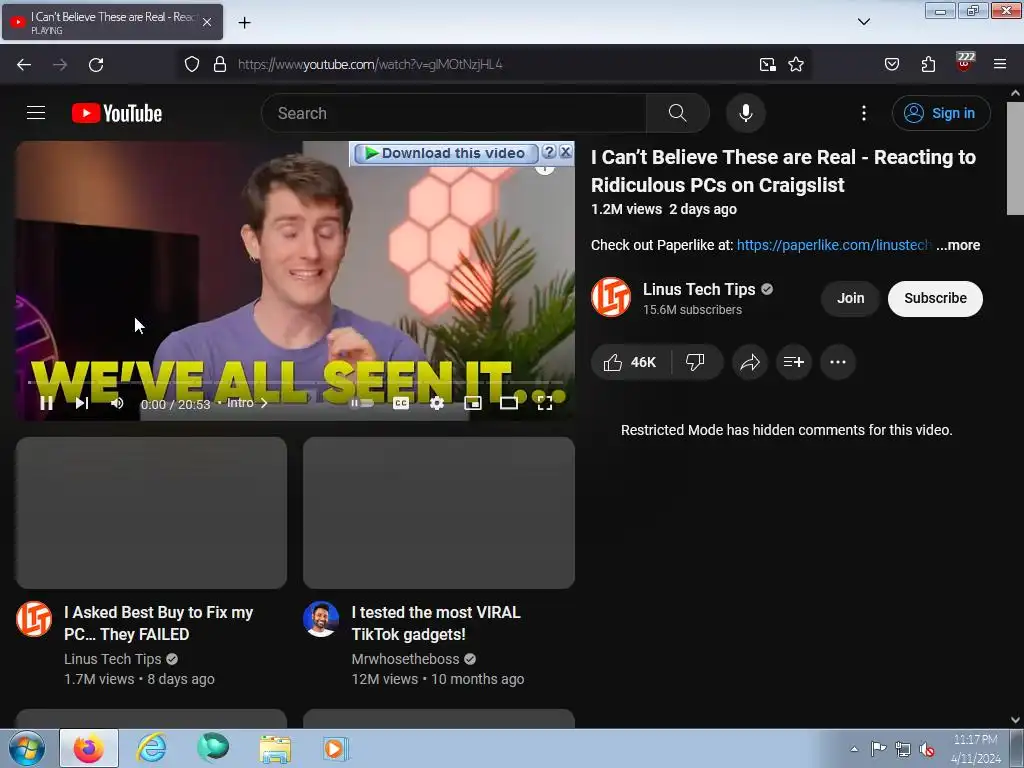Open a new browser tab
This screenshot has width=1024, height=768.
[244, 23]
